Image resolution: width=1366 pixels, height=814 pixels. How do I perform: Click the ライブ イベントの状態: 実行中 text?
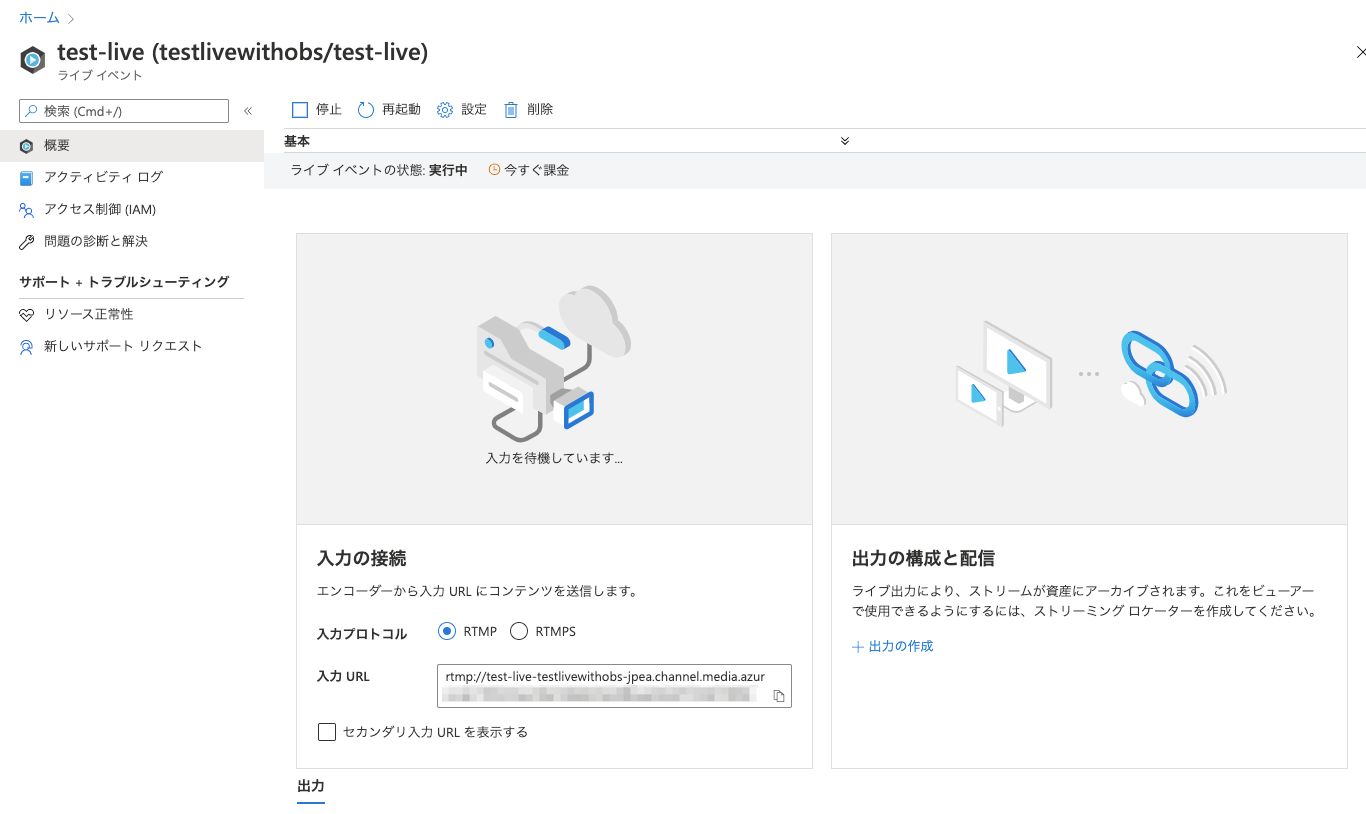(379, 170)
